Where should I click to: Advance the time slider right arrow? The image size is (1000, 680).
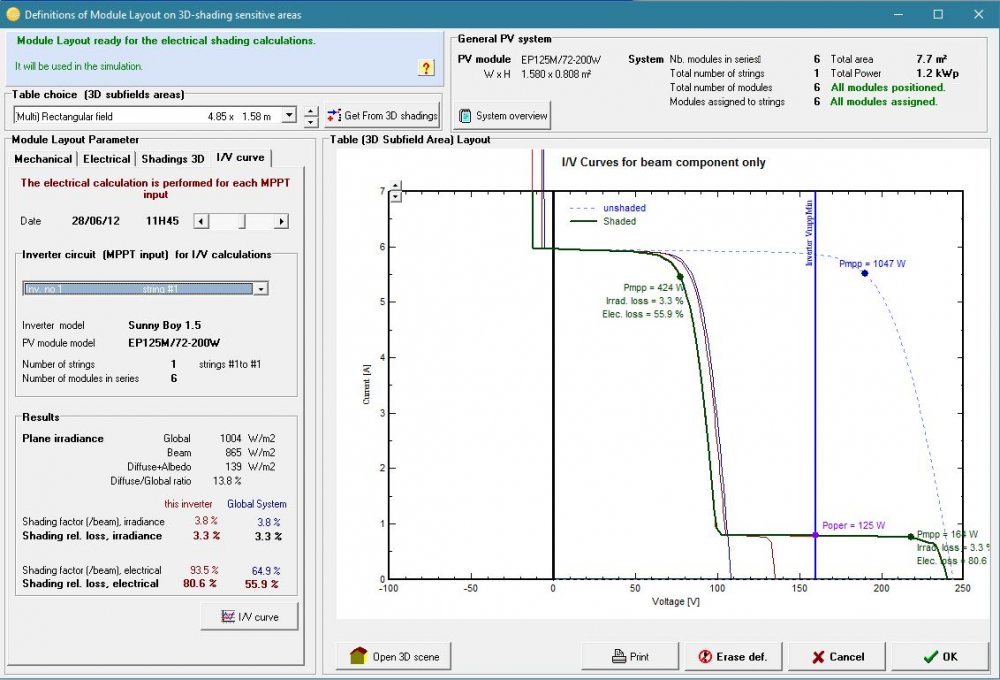(281, 221)
